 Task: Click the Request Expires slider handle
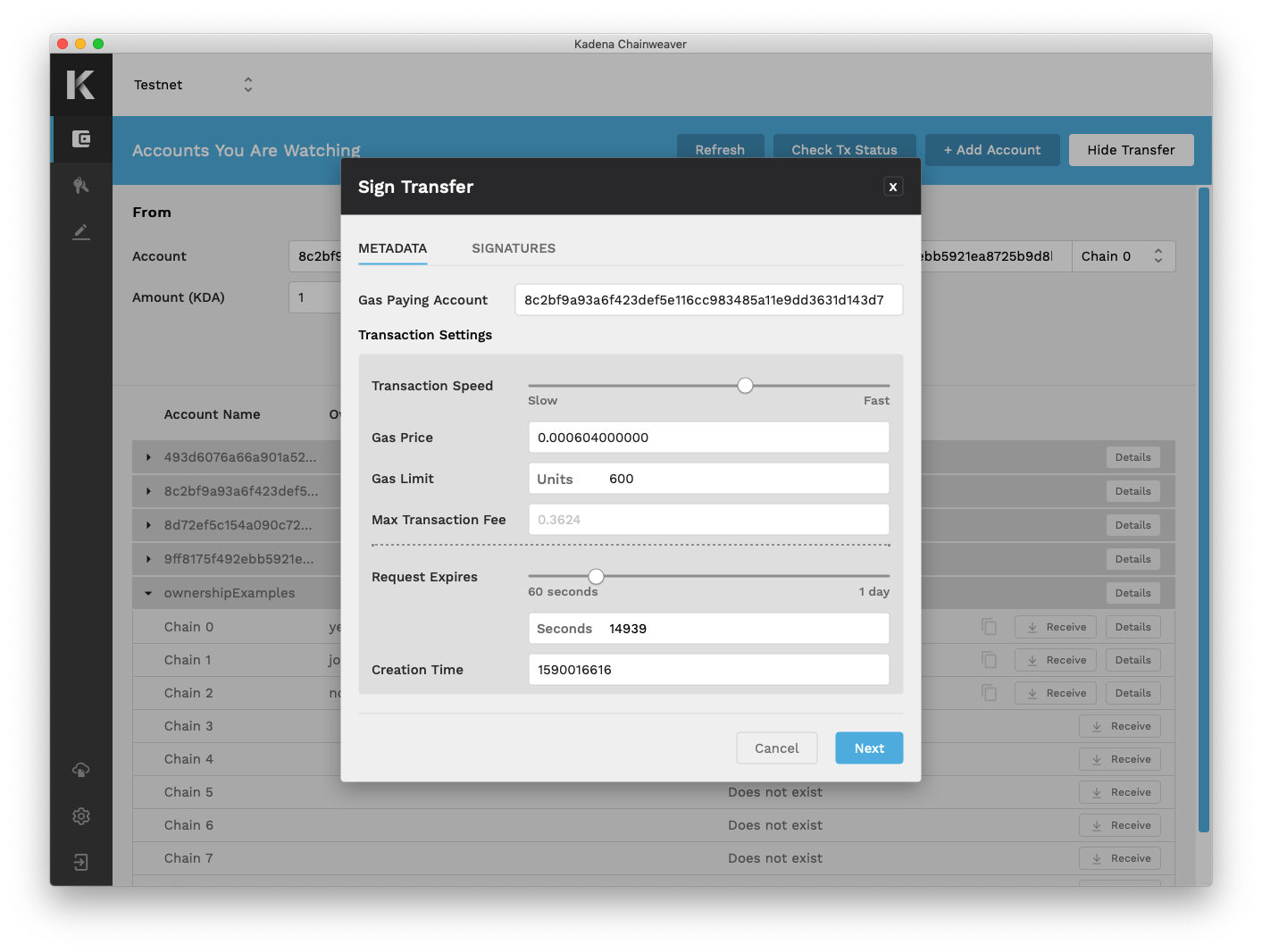[x=596, y=576]
